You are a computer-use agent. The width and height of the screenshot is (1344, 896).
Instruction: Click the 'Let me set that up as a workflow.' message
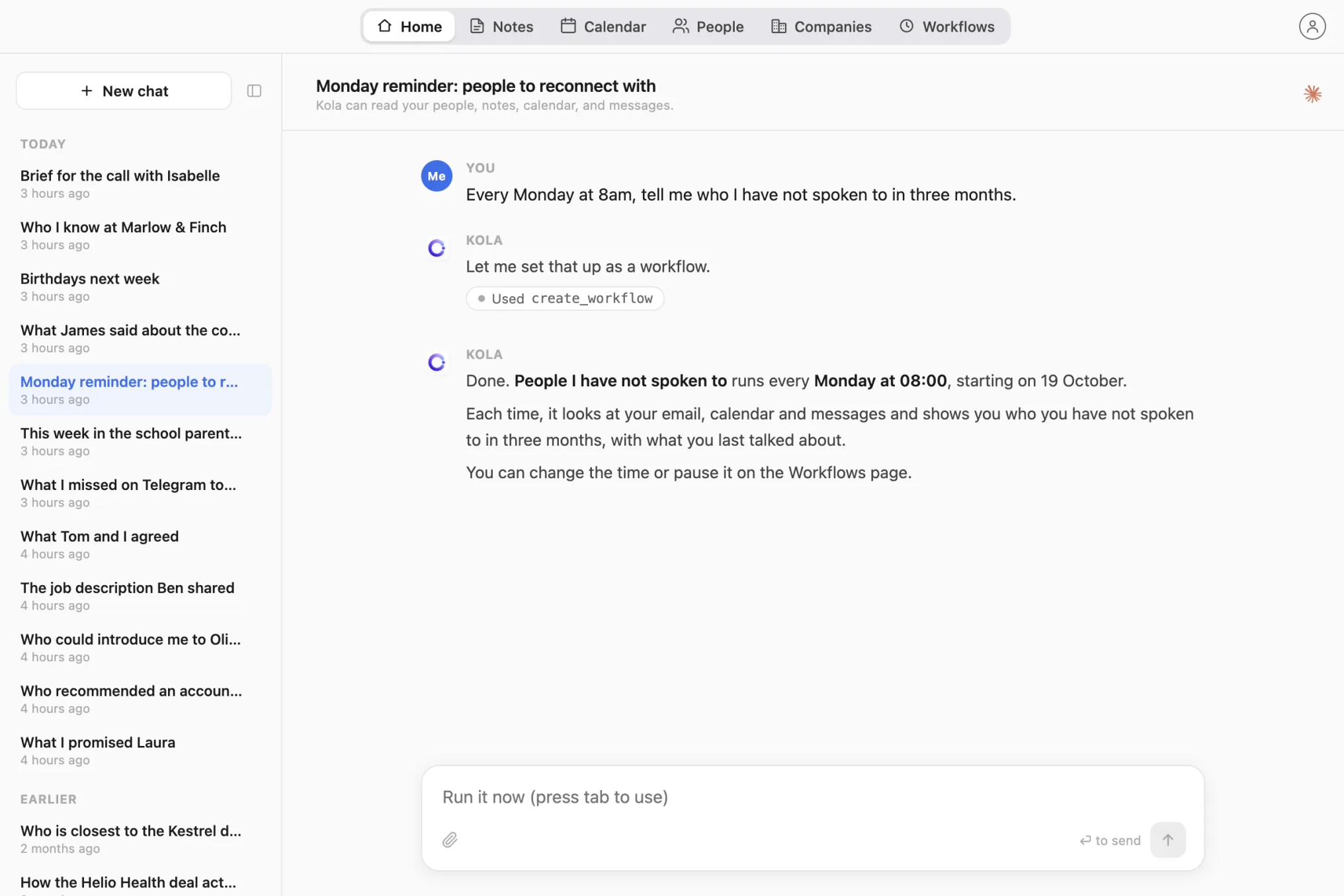[587, 266]
